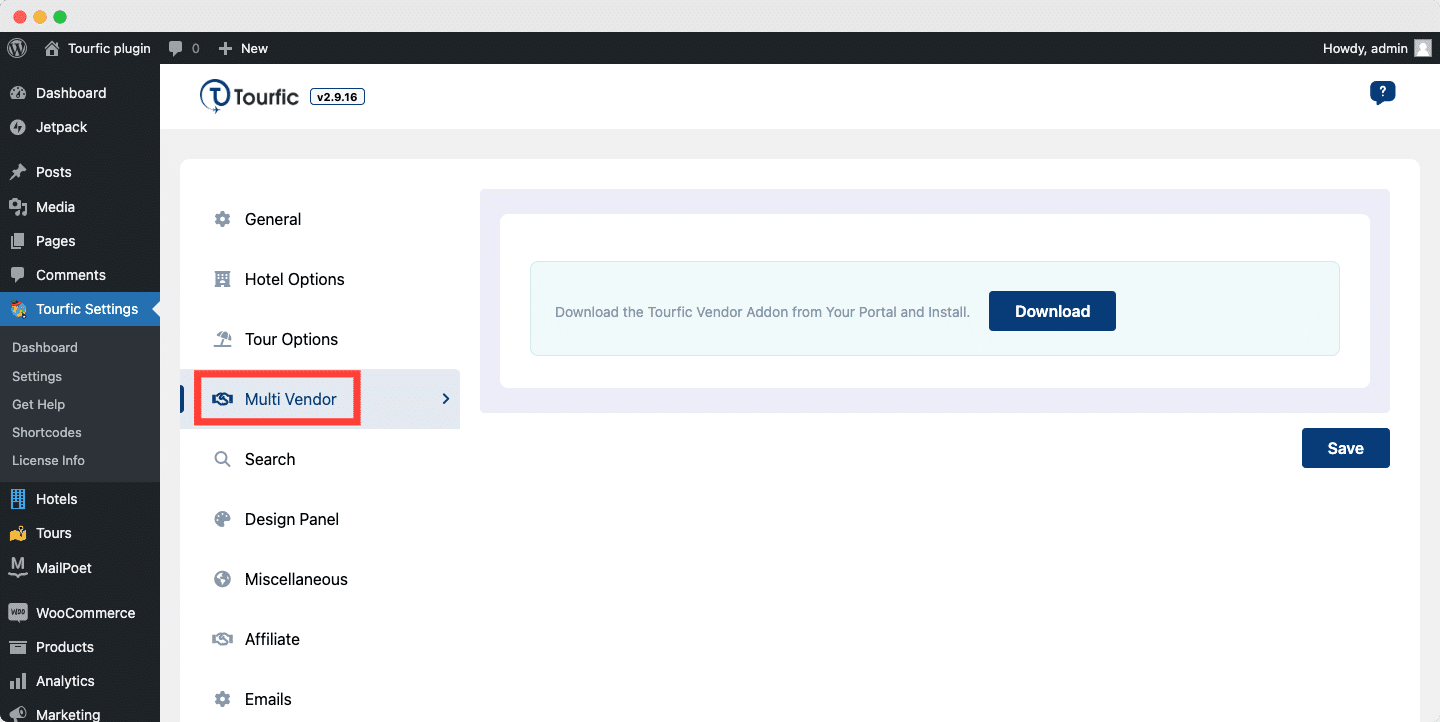Open the admin user avatar
Screen dimensions: 1440x722
tap(1422, 48)
